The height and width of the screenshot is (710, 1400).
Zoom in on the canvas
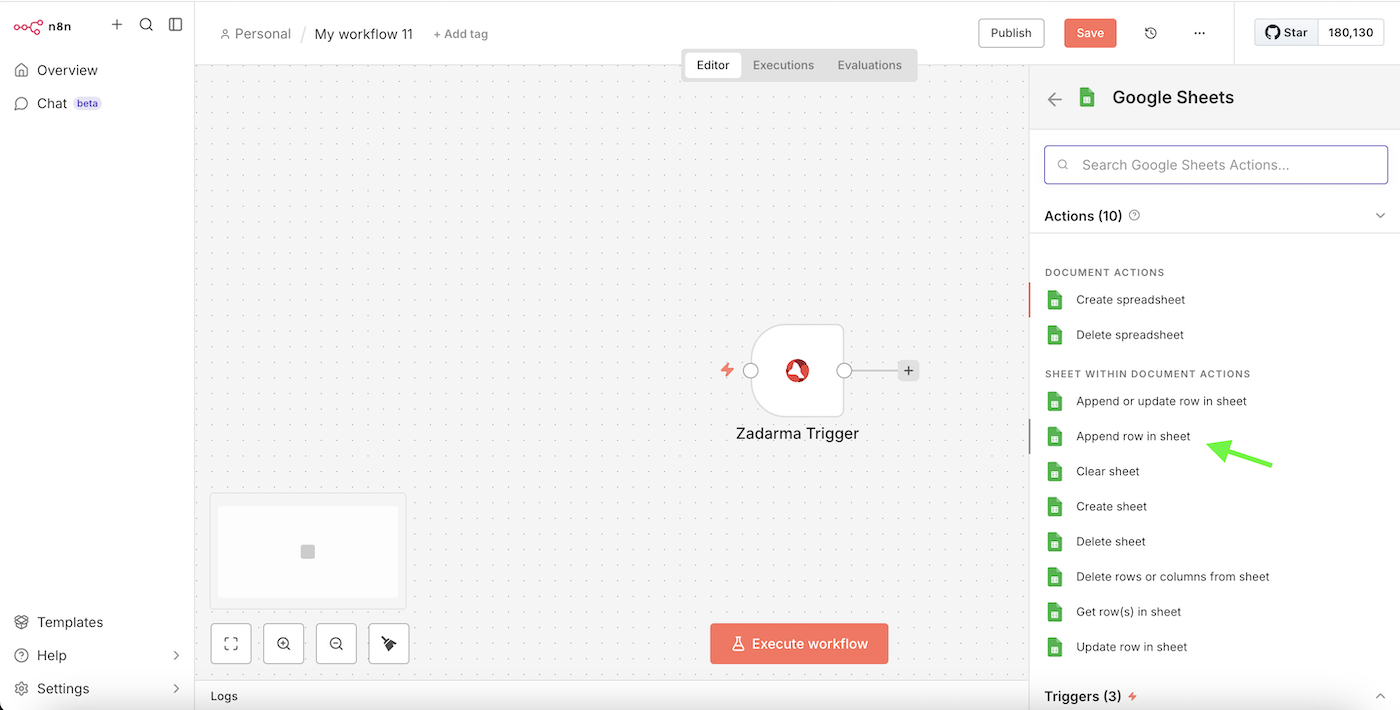point(284,644)
